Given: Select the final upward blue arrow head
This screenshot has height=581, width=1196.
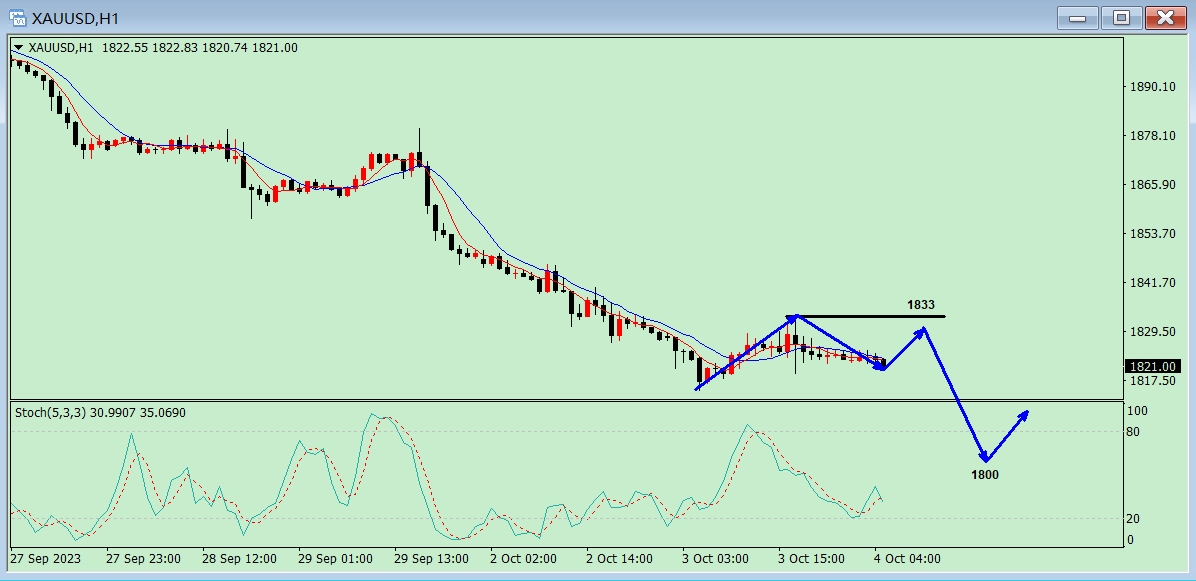Looking at the screenshot, I should [1024, 416].
